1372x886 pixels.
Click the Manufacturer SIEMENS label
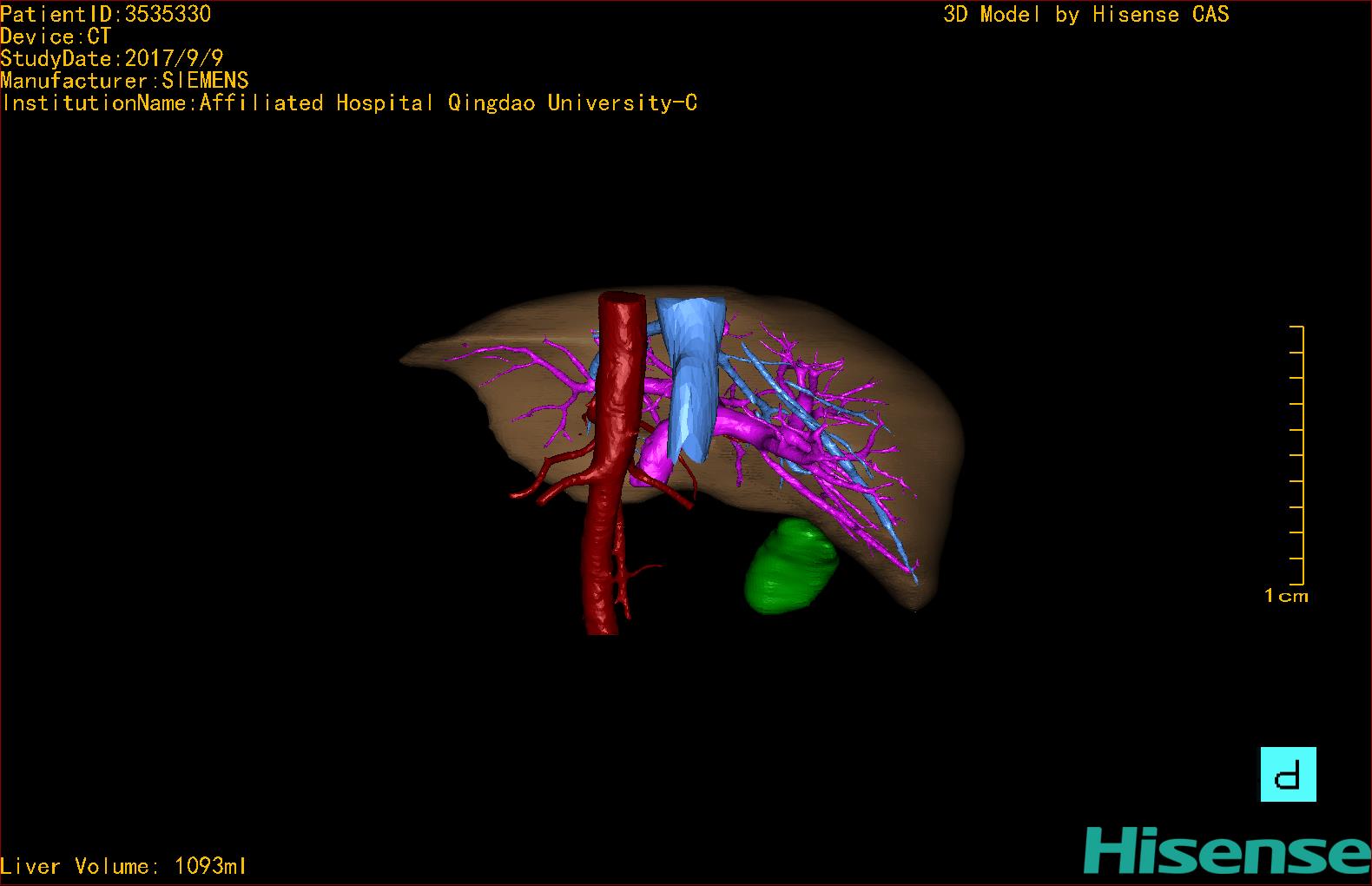pyautogui.click(x=124, y=81)
